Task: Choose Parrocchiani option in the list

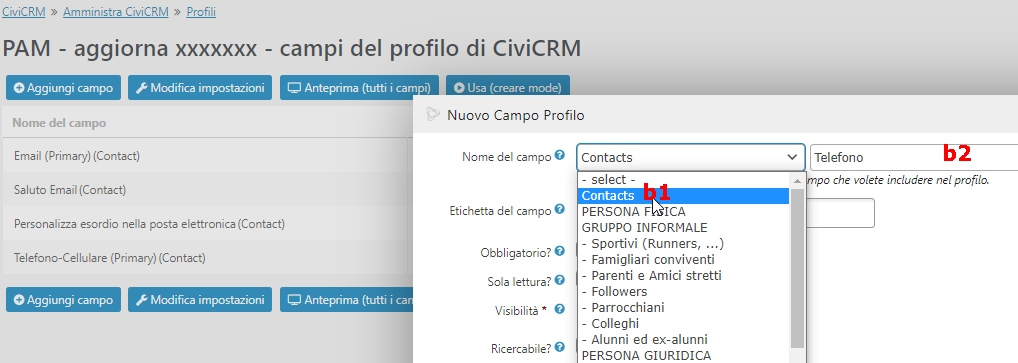Action: pyautogui.click(x=684, y=307)
